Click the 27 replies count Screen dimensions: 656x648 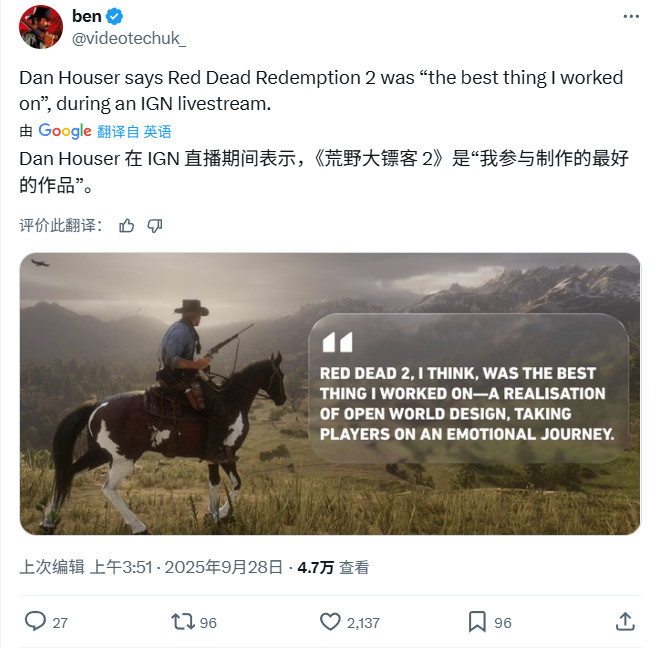(x=60, y=623)
